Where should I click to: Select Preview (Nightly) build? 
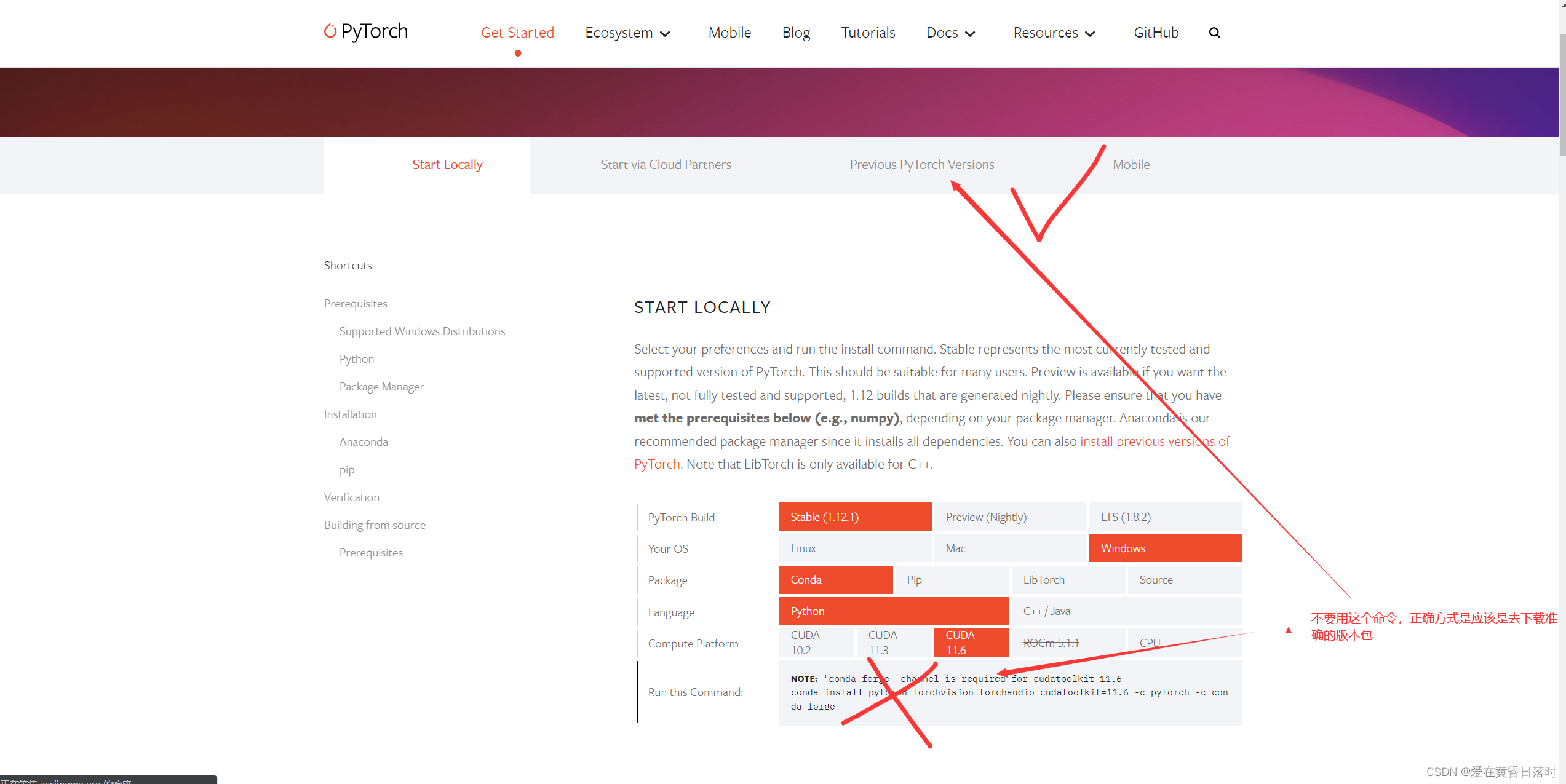pos(1010,517)
